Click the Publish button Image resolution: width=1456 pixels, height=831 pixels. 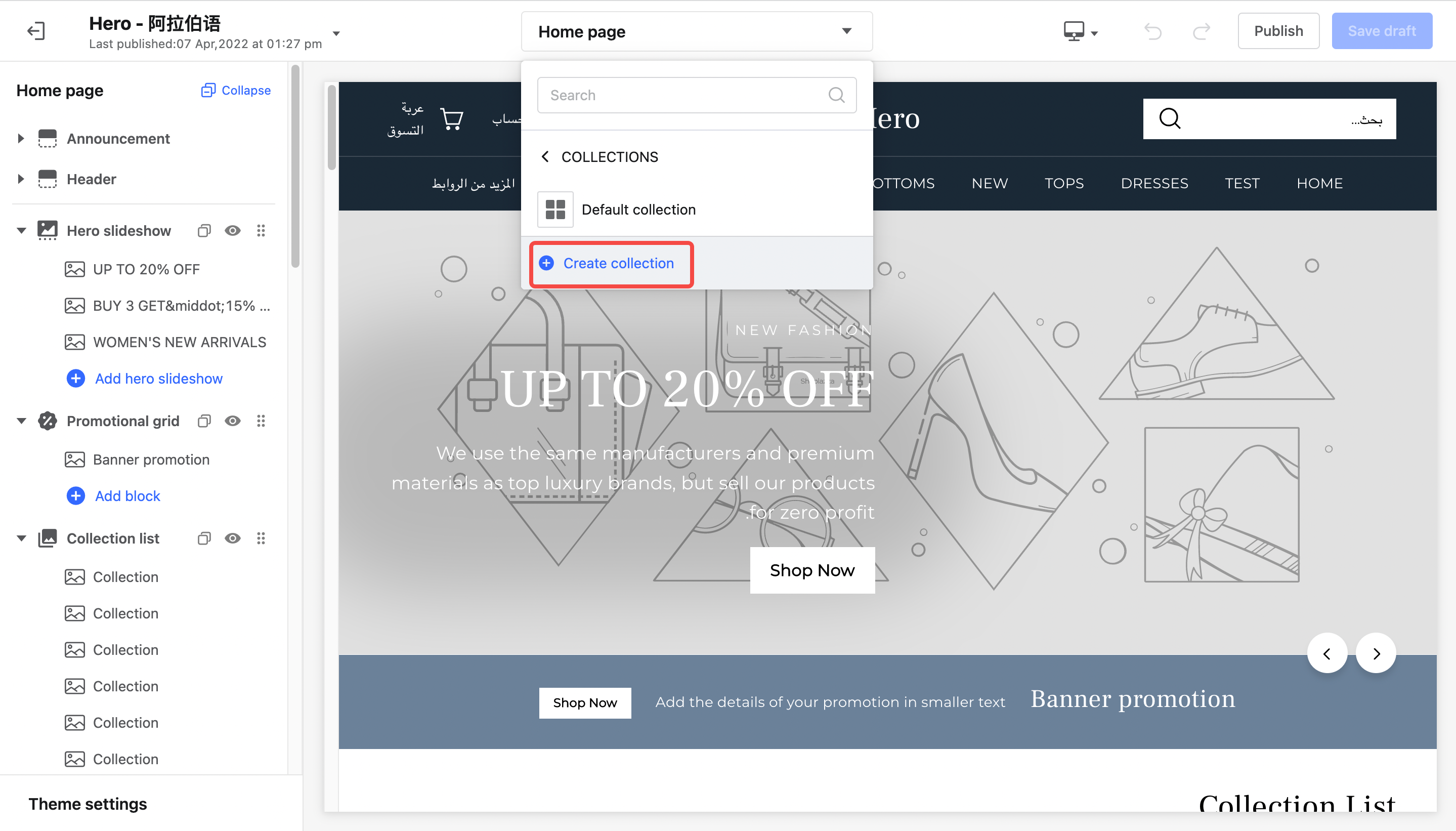point(1278,31)
